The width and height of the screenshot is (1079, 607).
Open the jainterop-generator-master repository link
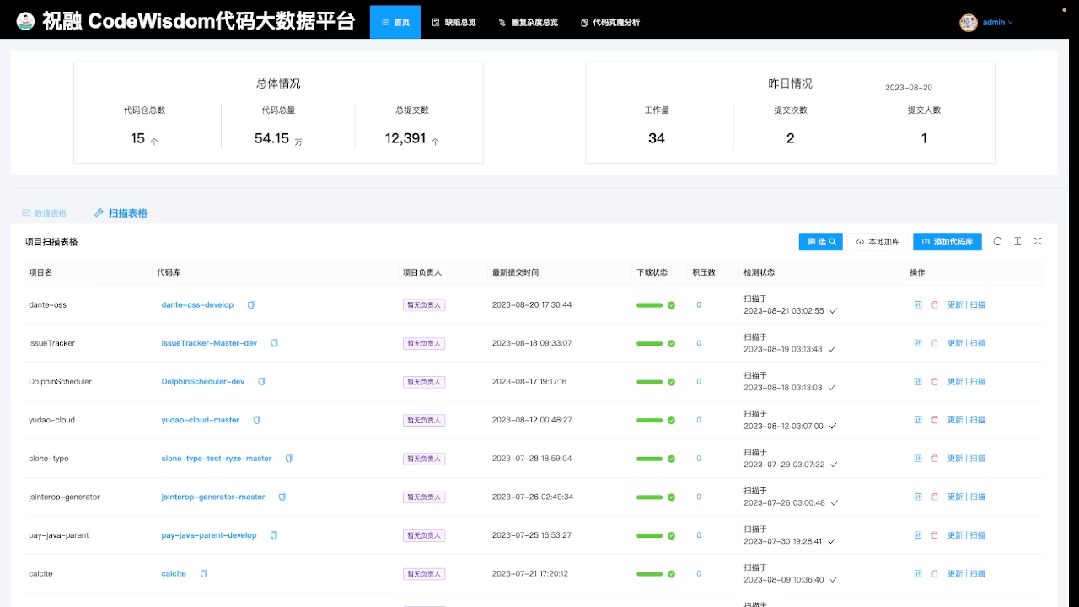(213, 497)
